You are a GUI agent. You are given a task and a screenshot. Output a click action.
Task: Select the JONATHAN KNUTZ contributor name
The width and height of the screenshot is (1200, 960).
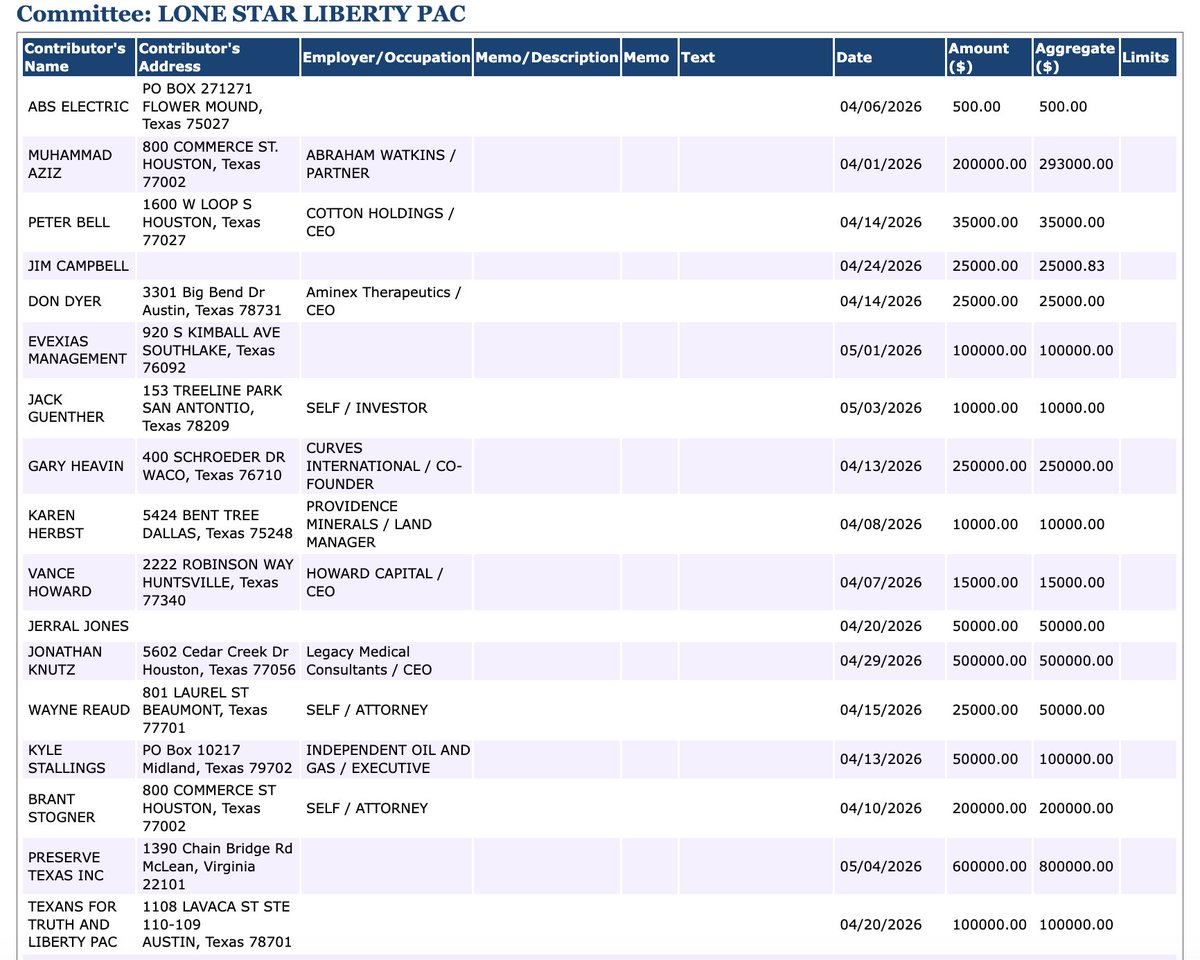[x=66, y=661]
